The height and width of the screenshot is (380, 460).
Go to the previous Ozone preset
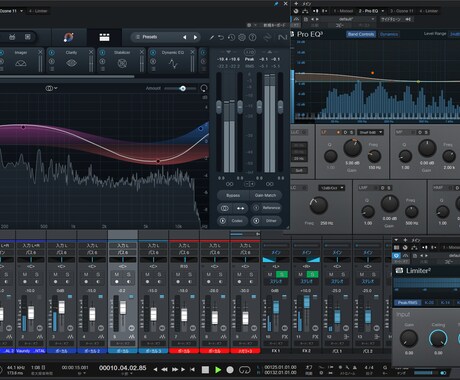coord(185,37)
